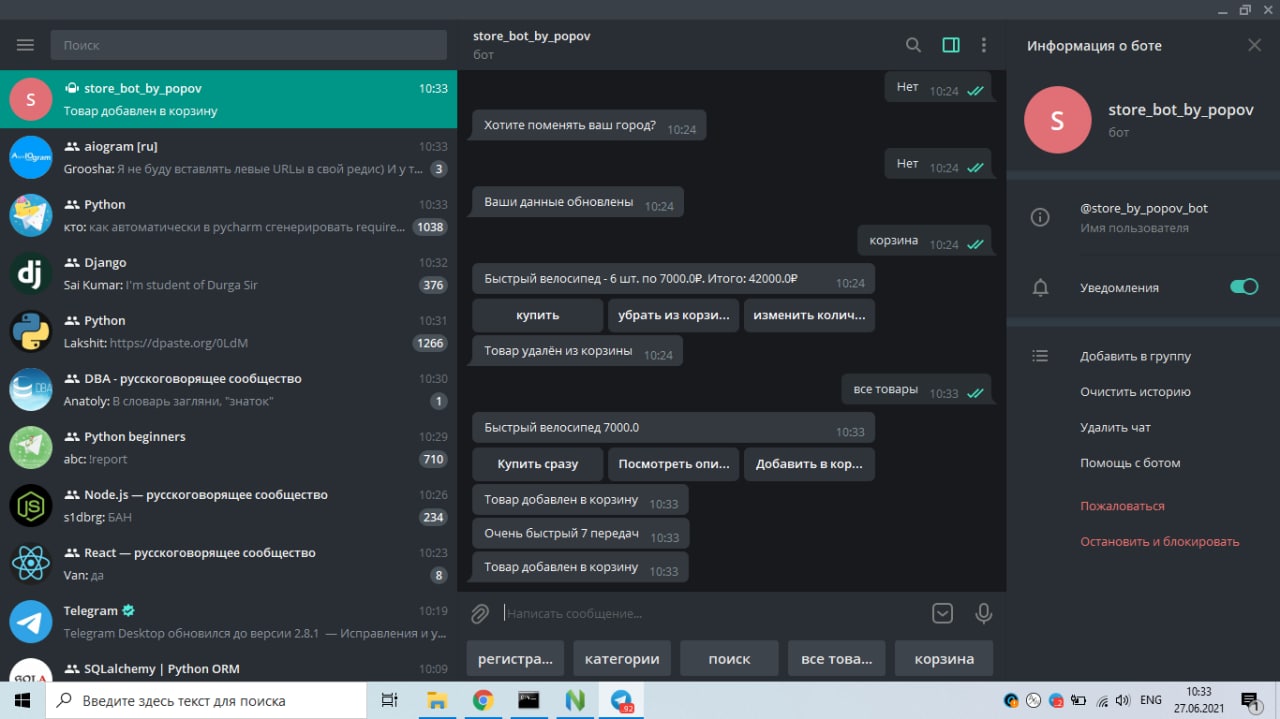
Task: Open Python chat with 1038 unread
Action: pyautogui.click(x=228, y=216)
